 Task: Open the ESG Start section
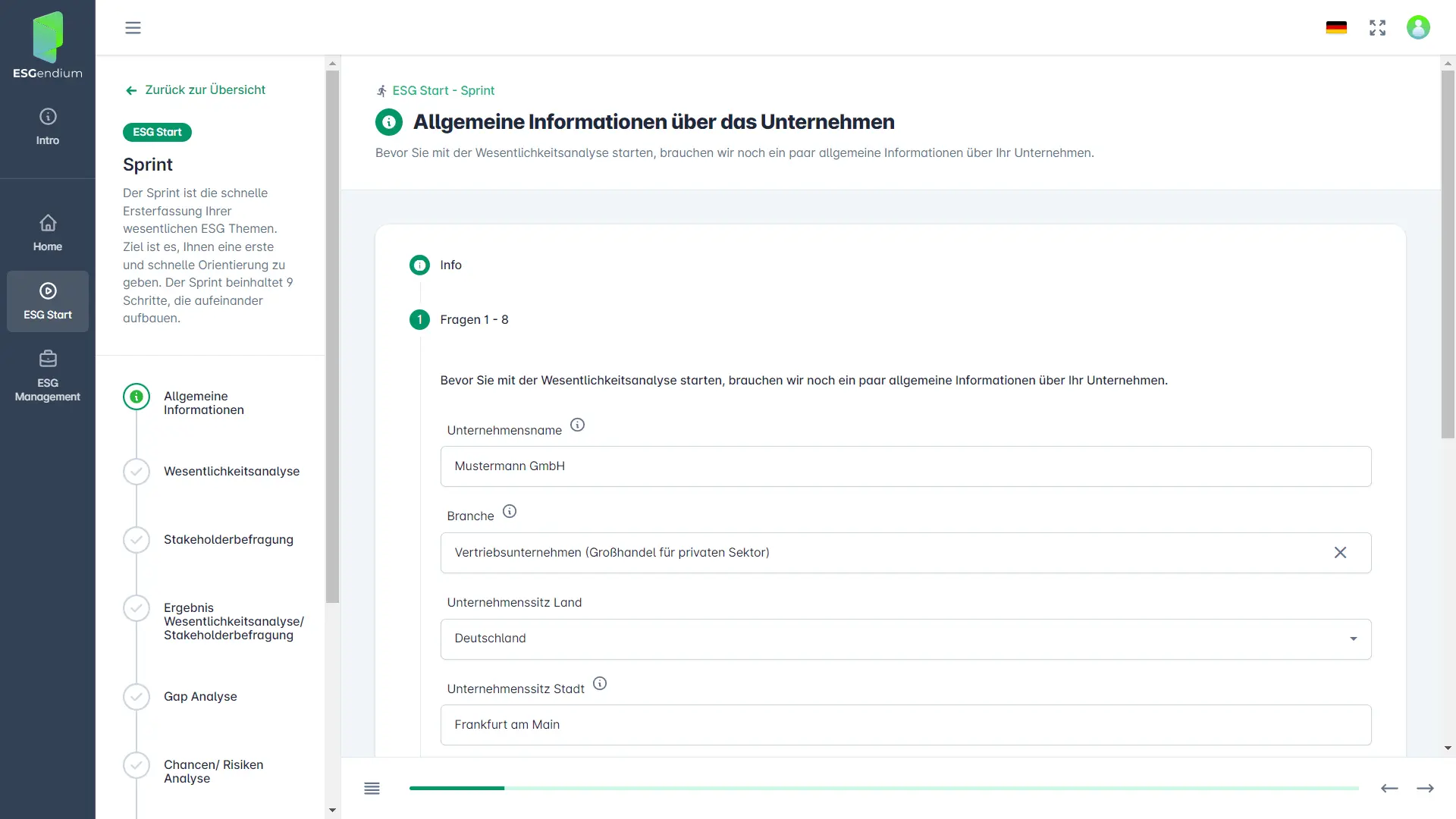(47, 301)
